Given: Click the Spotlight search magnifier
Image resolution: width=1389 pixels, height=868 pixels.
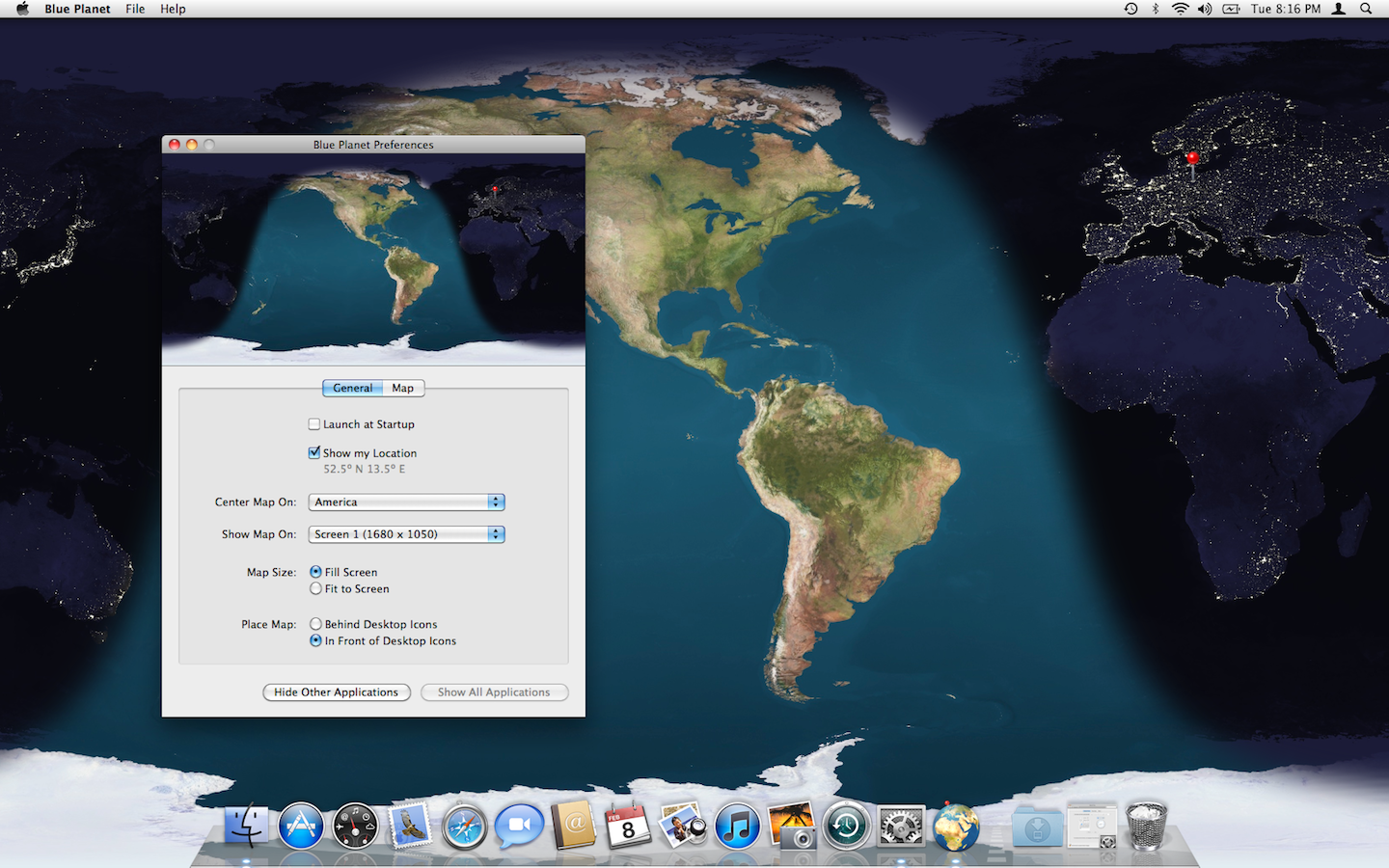Looking at the screenshot, I should coord(1366,9).
